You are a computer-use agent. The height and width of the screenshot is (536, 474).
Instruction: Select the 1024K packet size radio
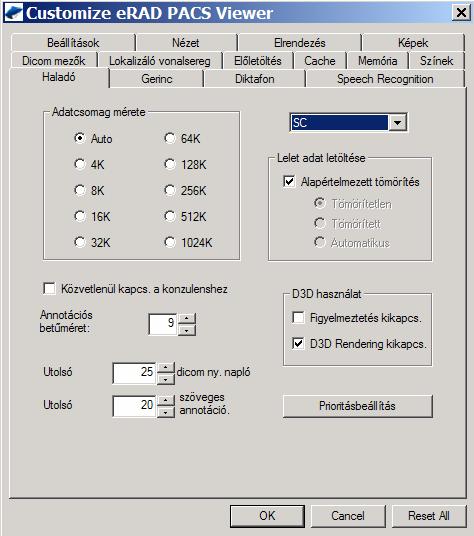coord(188,242)
